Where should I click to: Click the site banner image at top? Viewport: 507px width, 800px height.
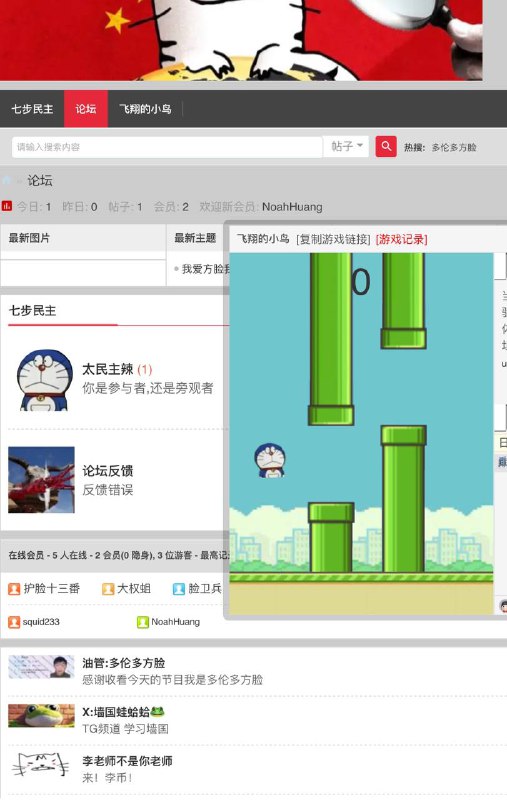click(241, 40)
